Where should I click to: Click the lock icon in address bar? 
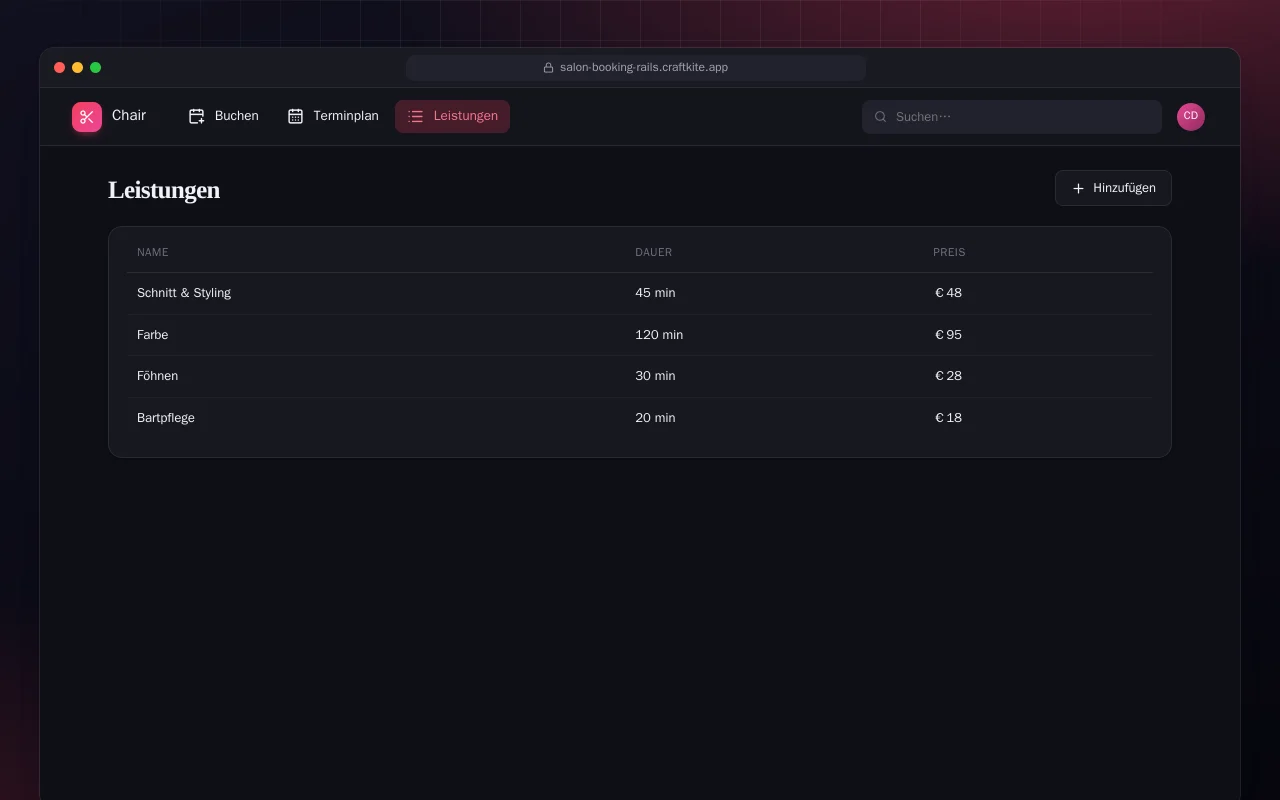point(548,68)
